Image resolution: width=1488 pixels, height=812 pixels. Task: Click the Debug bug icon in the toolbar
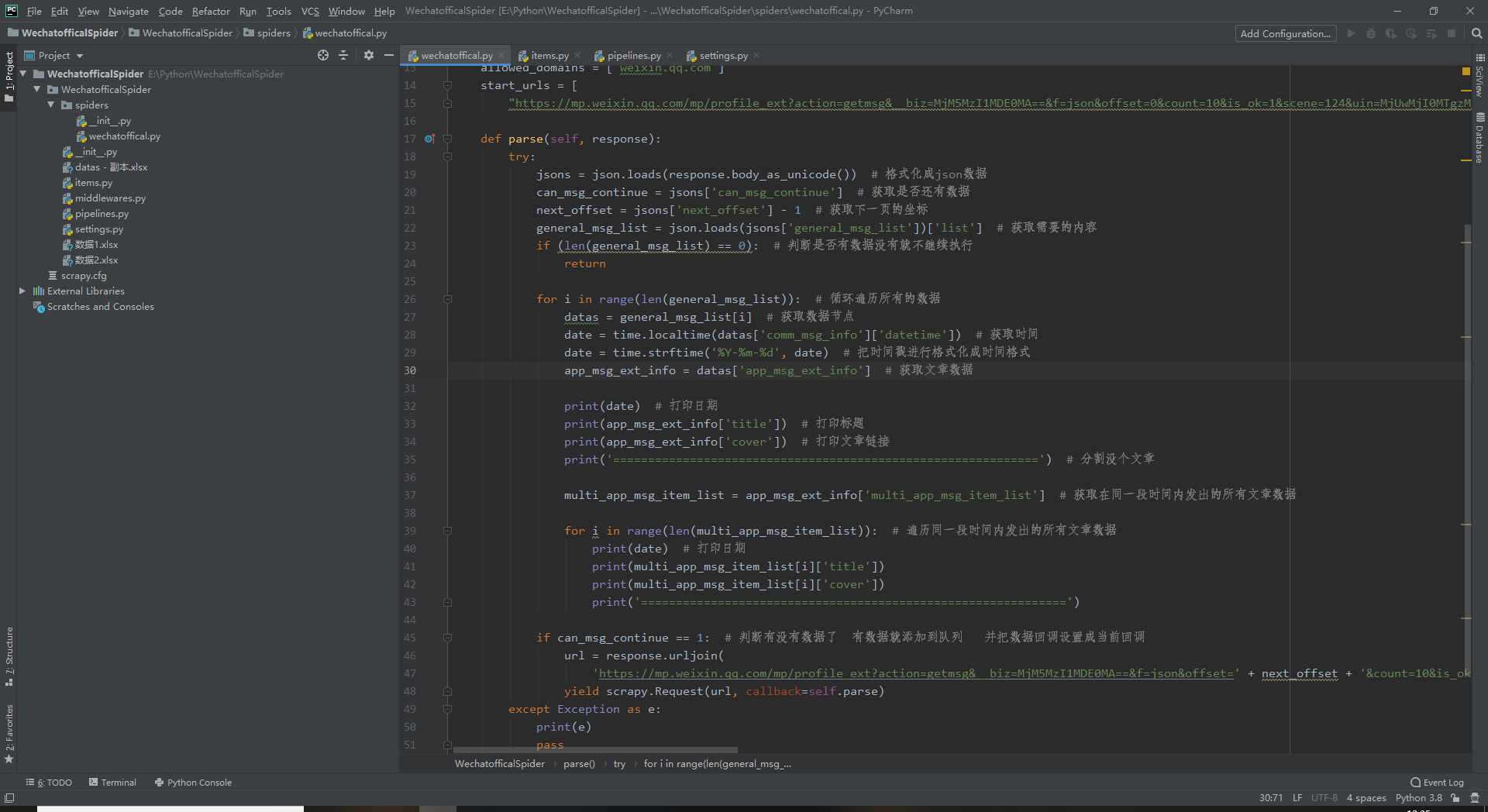click(x=1371, y=33)
